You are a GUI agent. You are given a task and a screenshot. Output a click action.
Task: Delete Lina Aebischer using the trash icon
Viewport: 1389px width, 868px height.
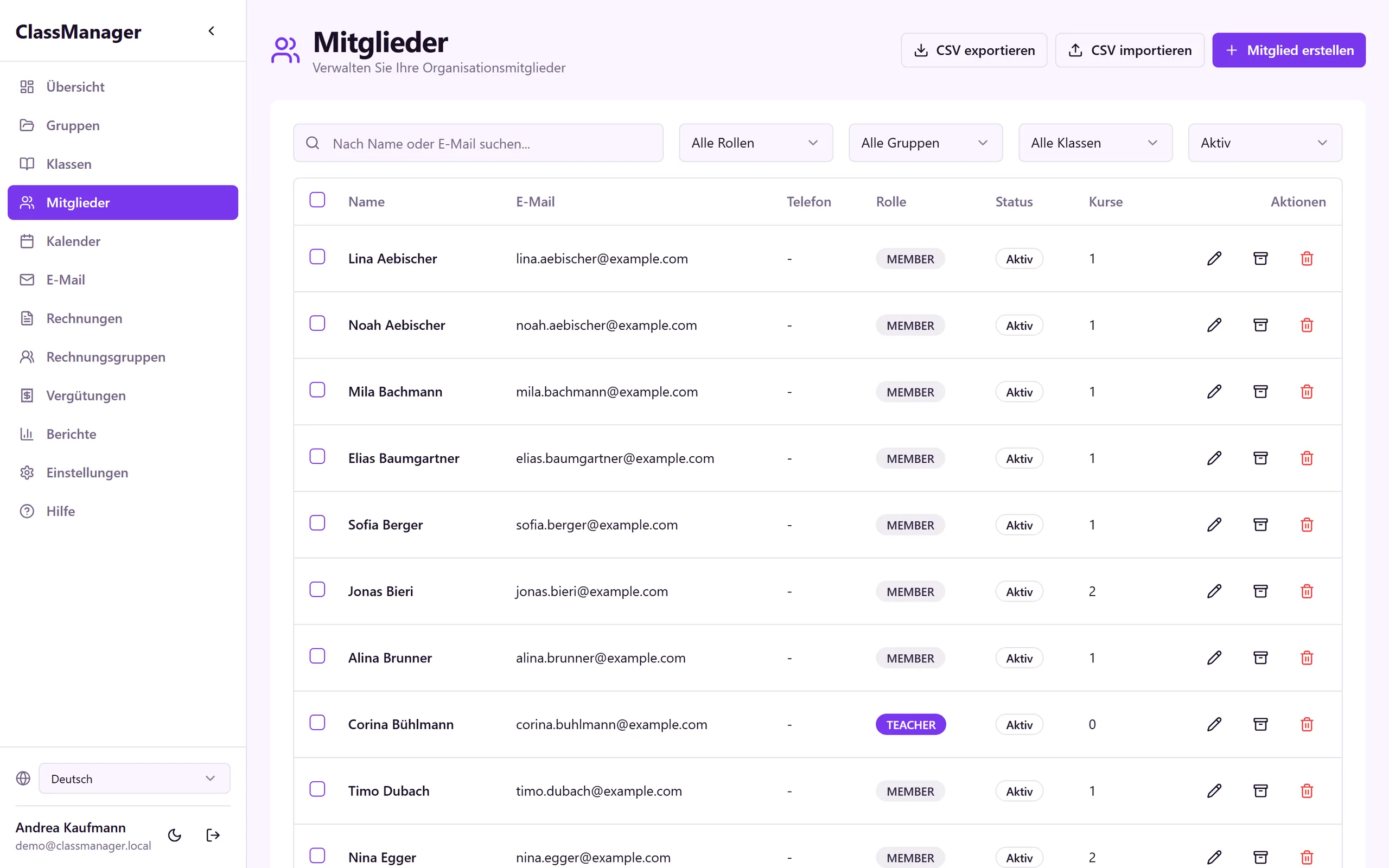point(1307,258)
